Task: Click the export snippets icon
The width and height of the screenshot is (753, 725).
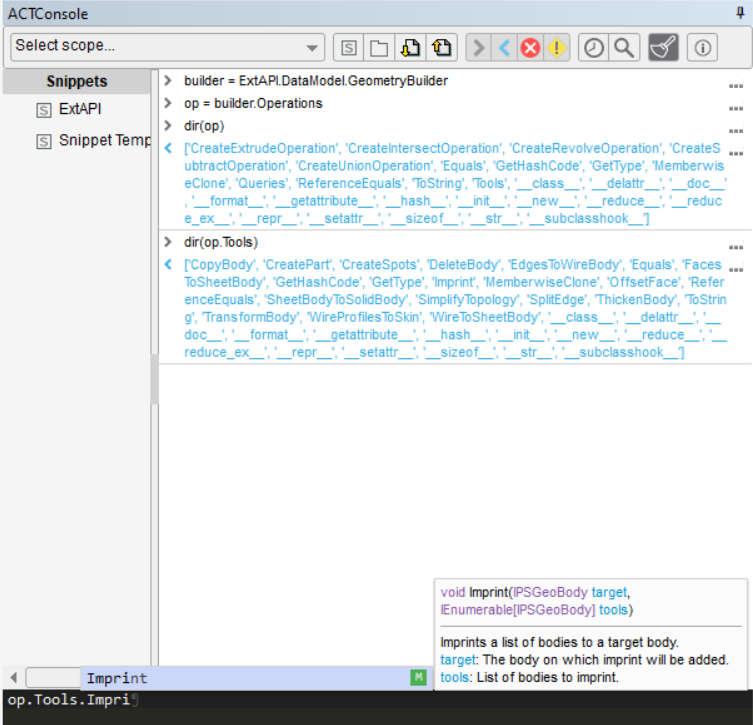Action: (x=441, y=47)
